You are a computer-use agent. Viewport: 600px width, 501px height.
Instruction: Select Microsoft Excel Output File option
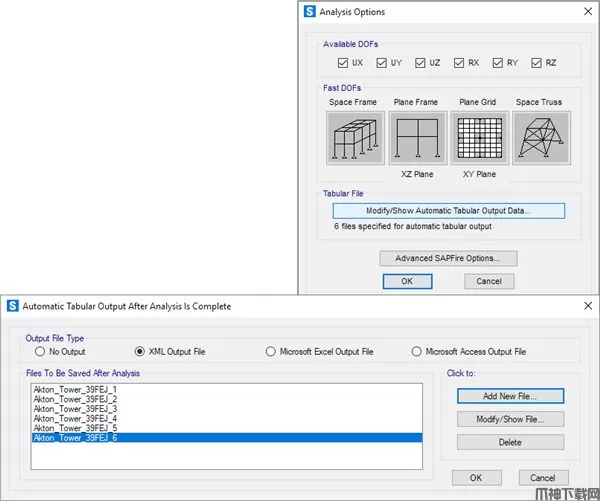[271, 352]
